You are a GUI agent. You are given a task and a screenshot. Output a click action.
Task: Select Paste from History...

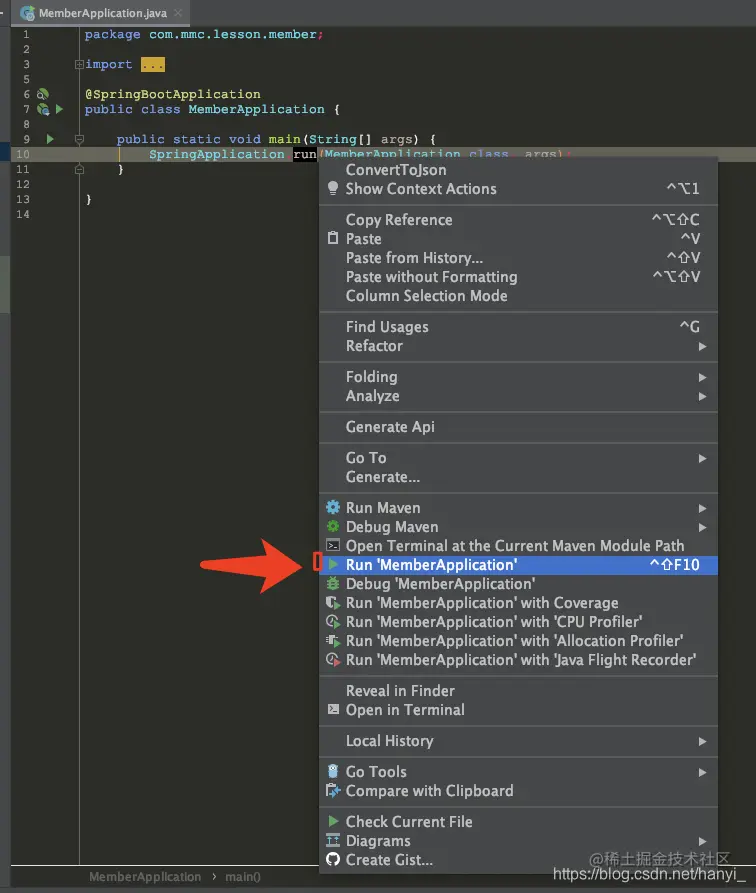click(518, 257)
